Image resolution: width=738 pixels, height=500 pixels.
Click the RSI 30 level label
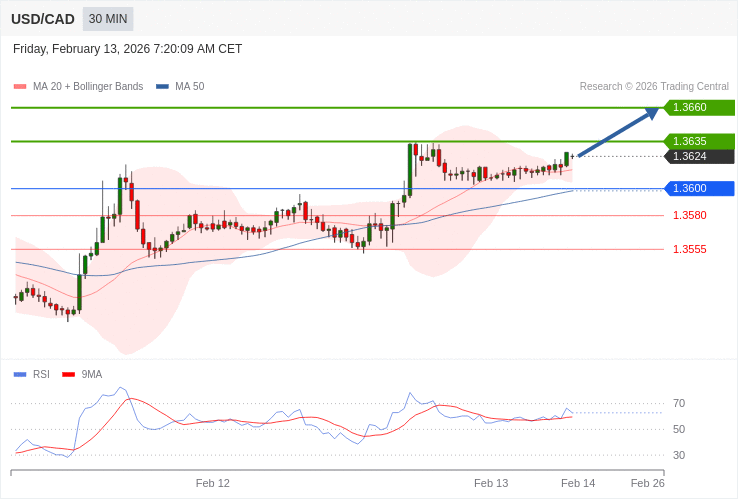click(x=679, y=455)
